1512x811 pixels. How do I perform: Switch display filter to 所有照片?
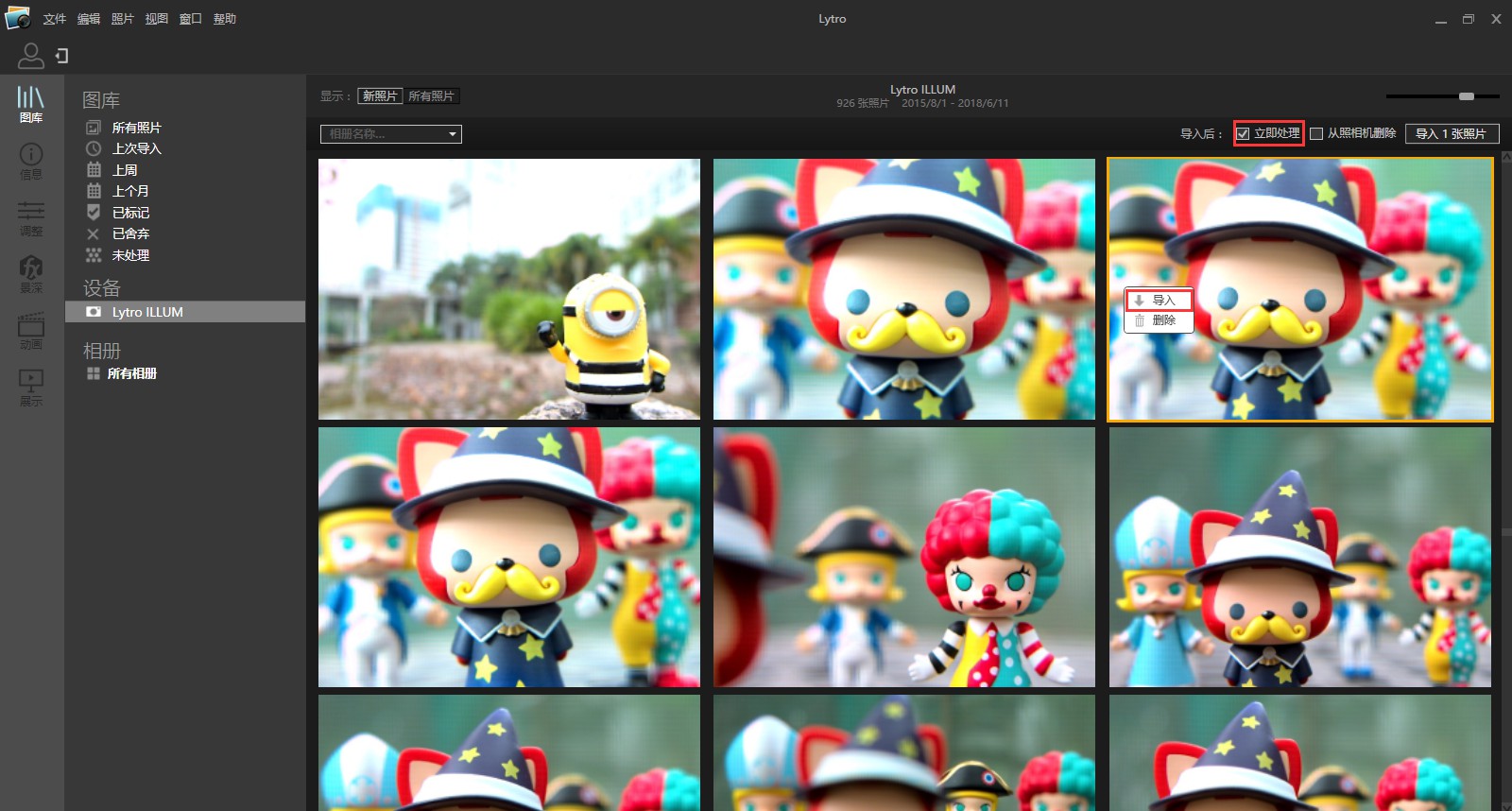pyautogui.click(x=431, y=96)
